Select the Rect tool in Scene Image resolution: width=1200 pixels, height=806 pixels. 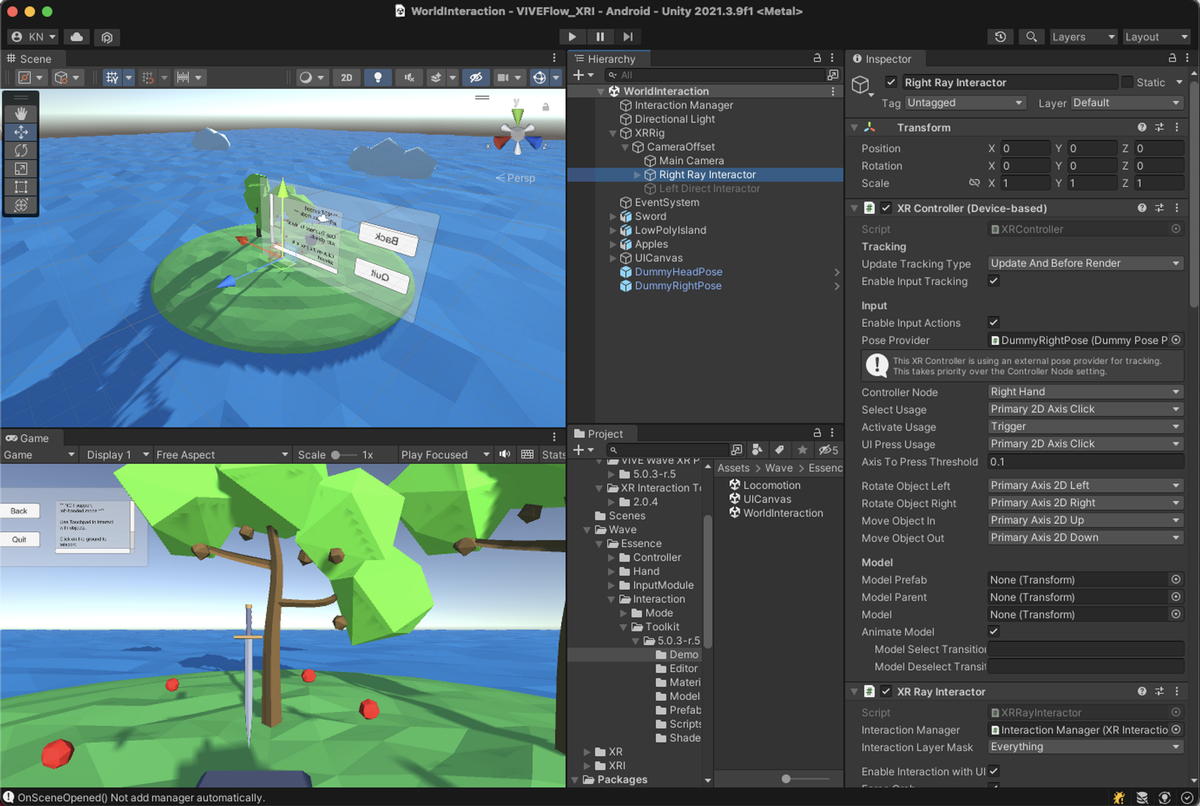[x=20, y=186]
